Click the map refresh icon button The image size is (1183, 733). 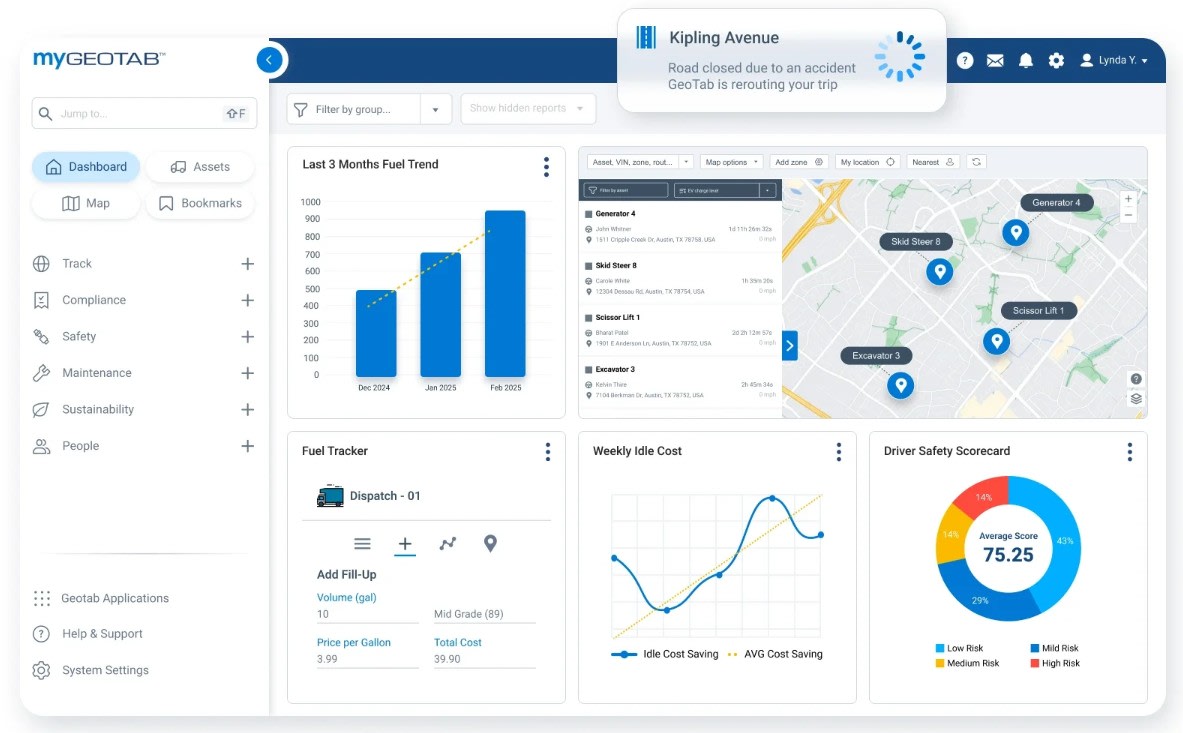(977, 162)
